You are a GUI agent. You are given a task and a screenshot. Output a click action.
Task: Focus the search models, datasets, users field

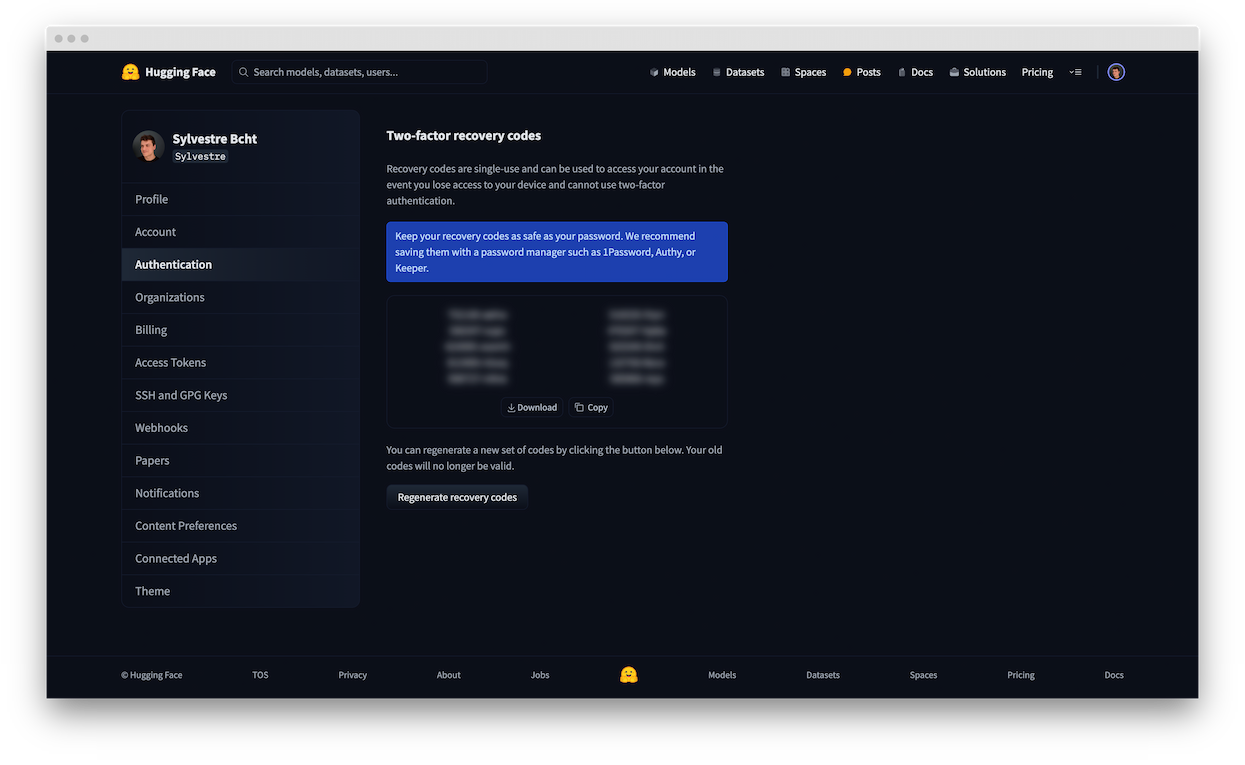pos(360,72)
